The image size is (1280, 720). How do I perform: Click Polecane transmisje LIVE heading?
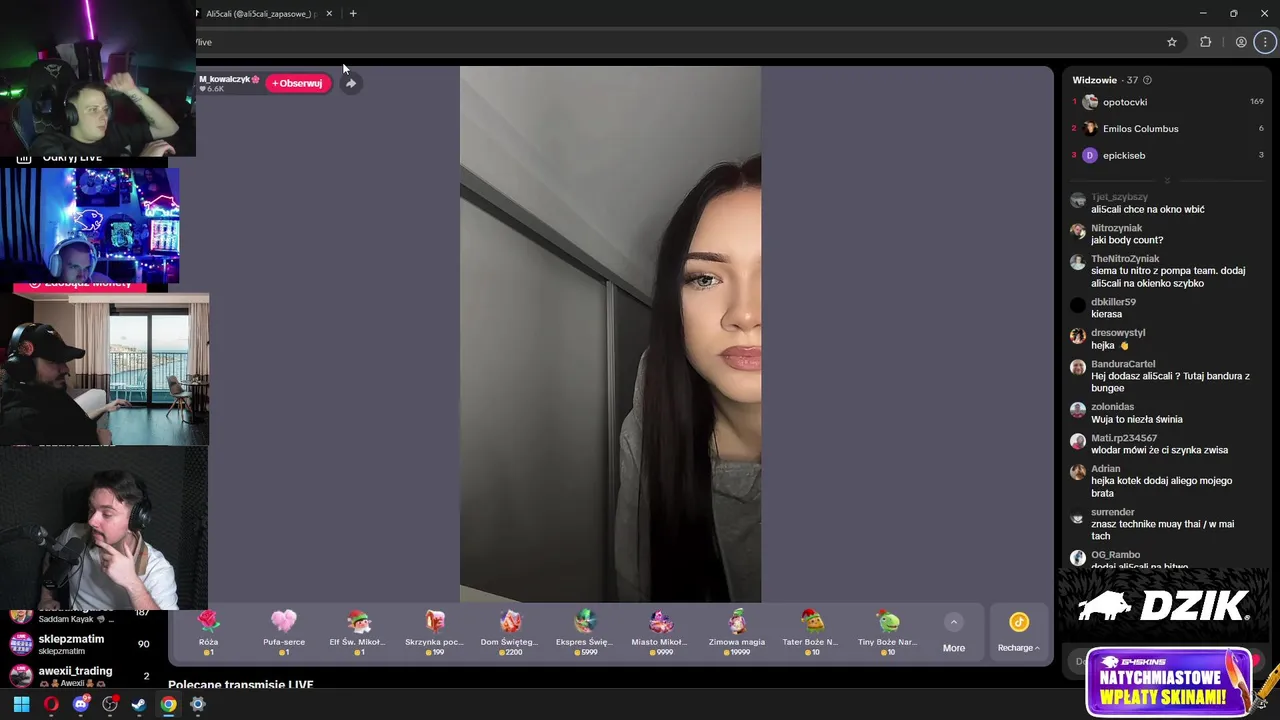[241, 685]
